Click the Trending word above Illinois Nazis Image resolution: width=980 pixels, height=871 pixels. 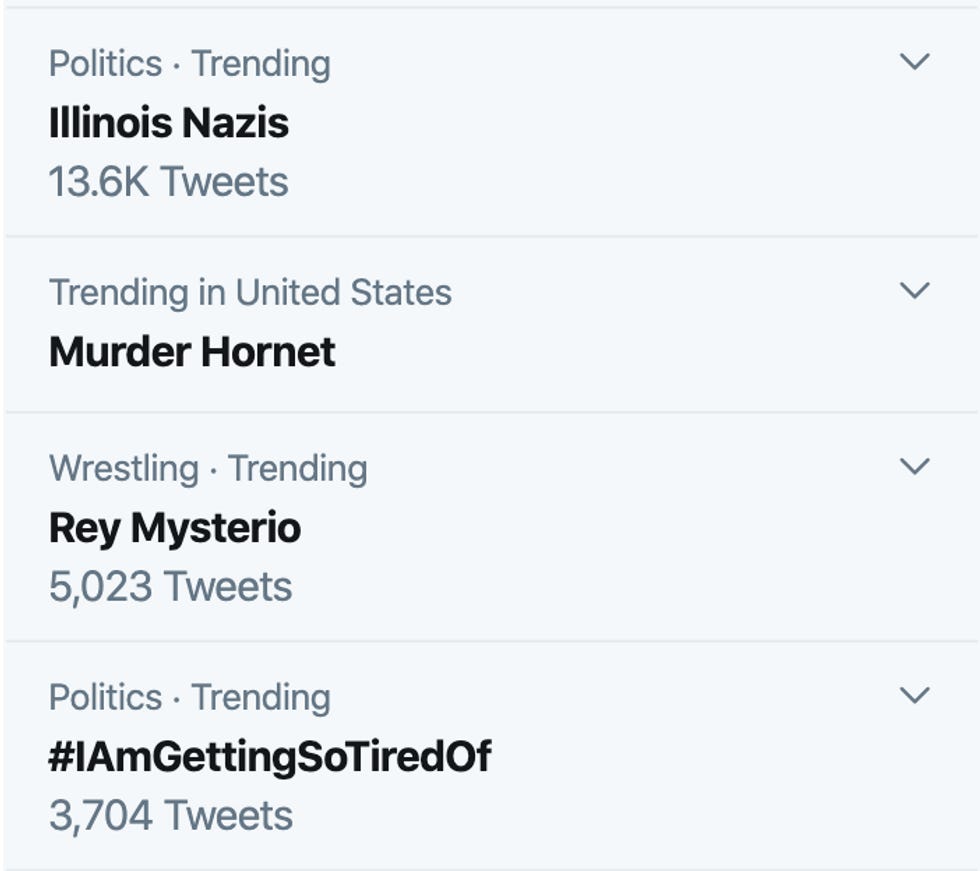(x=260, y=64)
